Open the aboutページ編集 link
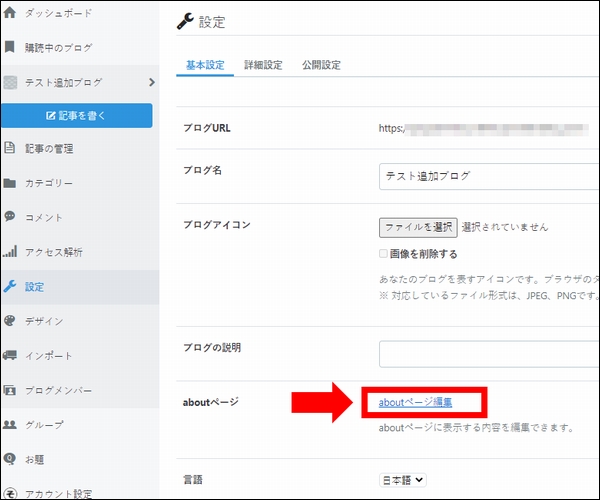Image resolution: width=600 pixels, height=500 pixels. click(x=415, y=402)
